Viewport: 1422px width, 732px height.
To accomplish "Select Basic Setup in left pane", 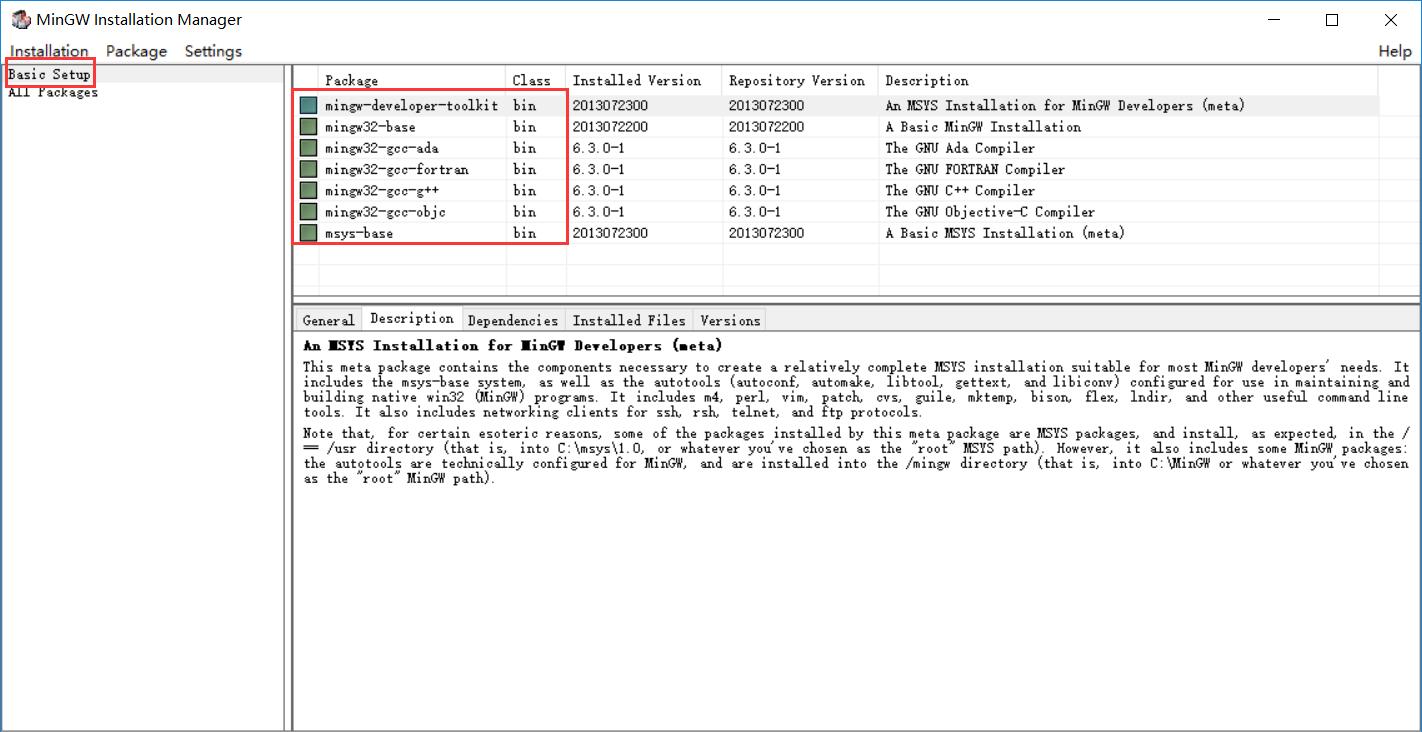I will click(49, 74).
